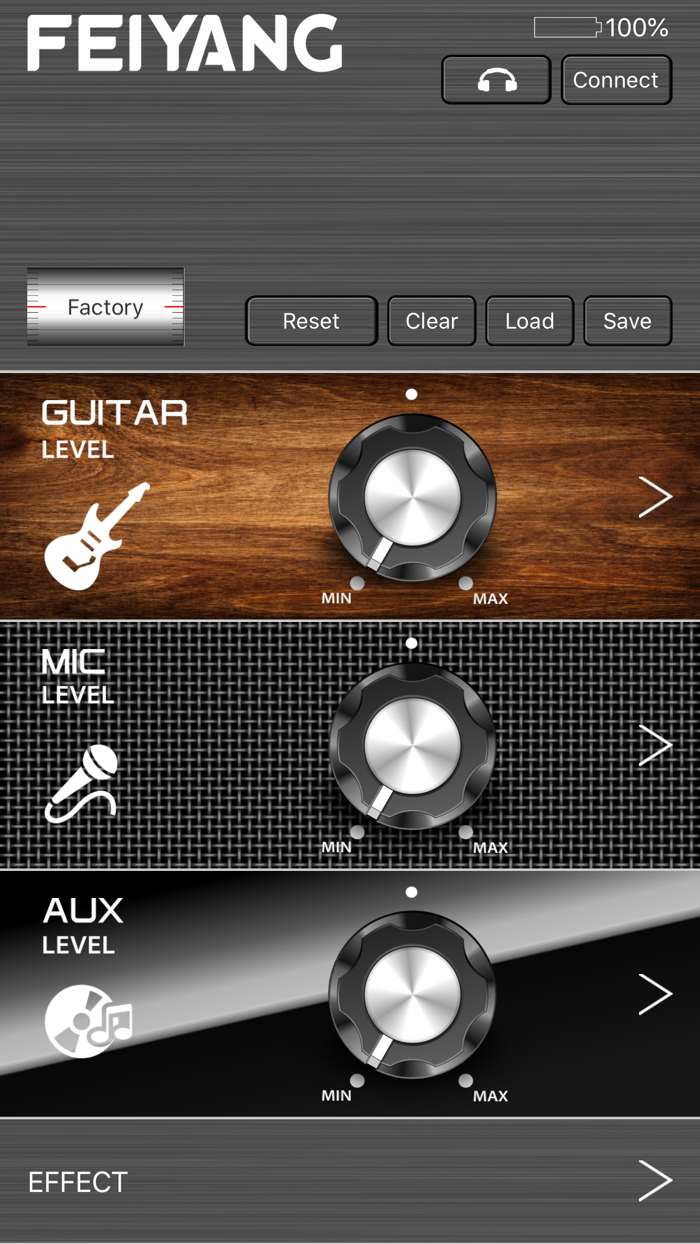
Task: Click the Guitar level knob
Action: [412, 496]
